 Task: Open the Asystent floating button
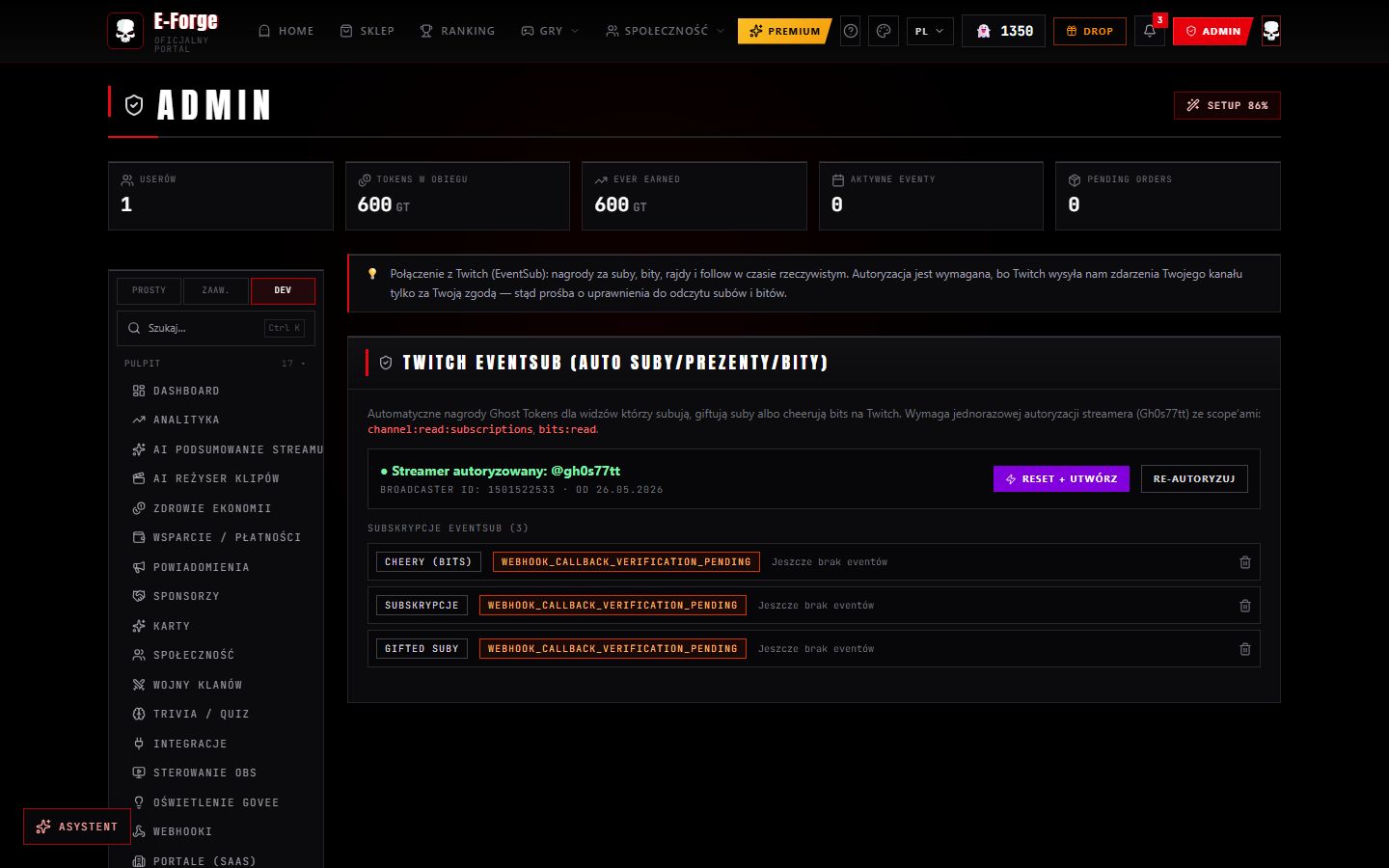click(77, 827)
